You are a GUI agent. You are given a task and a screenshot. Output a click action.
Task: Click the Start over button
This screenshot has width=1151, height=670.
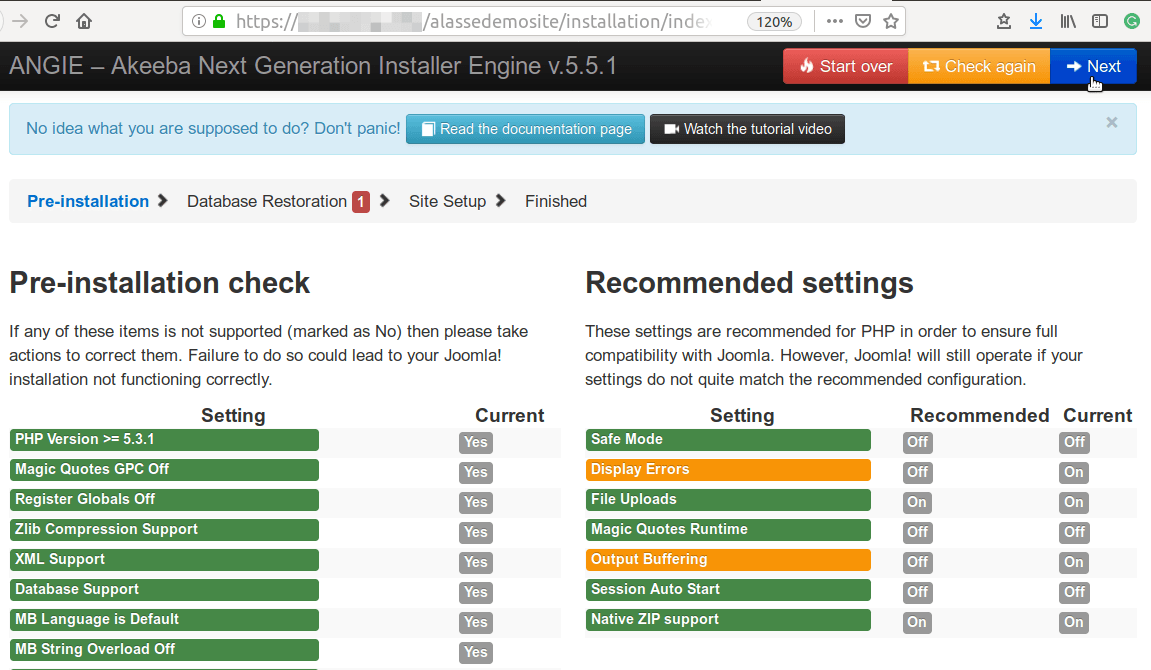pos(846,66)
